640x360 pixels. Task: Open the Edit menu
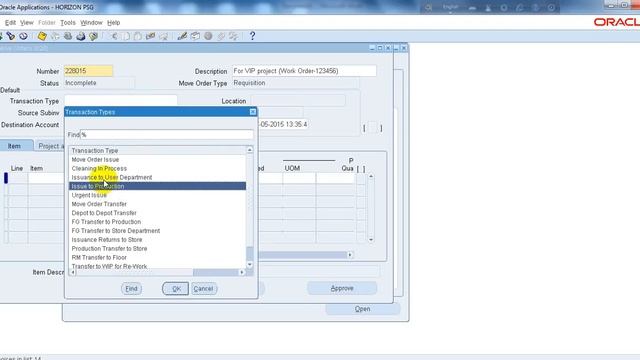pos(10,23)
